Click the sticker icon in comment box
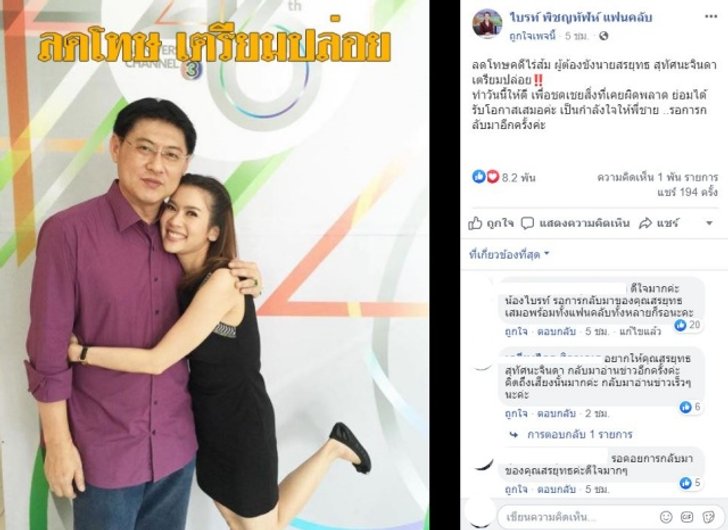Image resolution: width=728 pixels, height=530 pixels. (x=708, y=517)
